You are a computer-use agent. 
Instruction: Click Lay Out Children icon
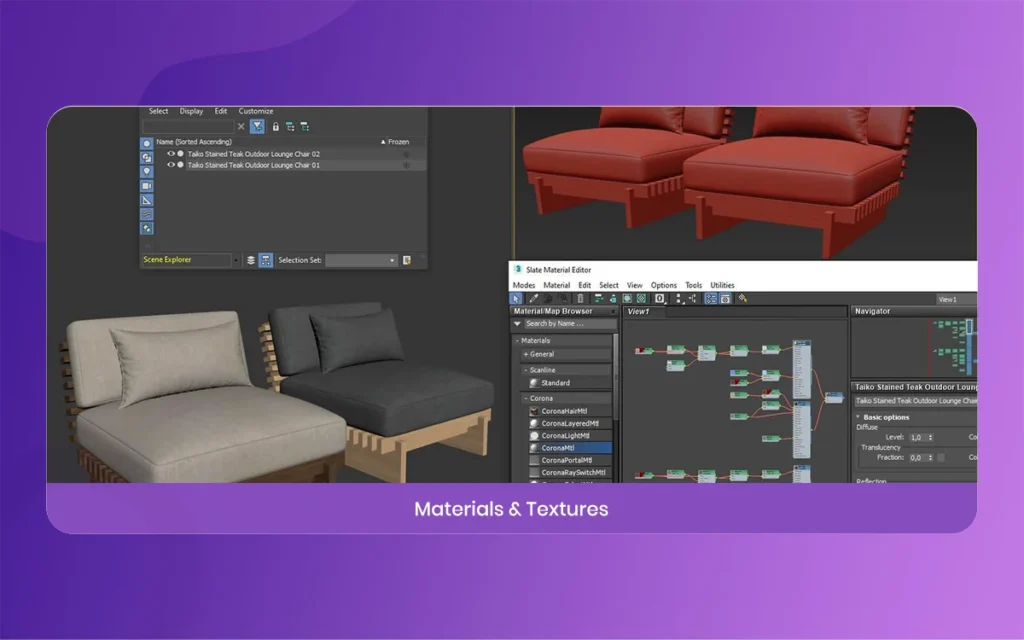coord(692,298)
